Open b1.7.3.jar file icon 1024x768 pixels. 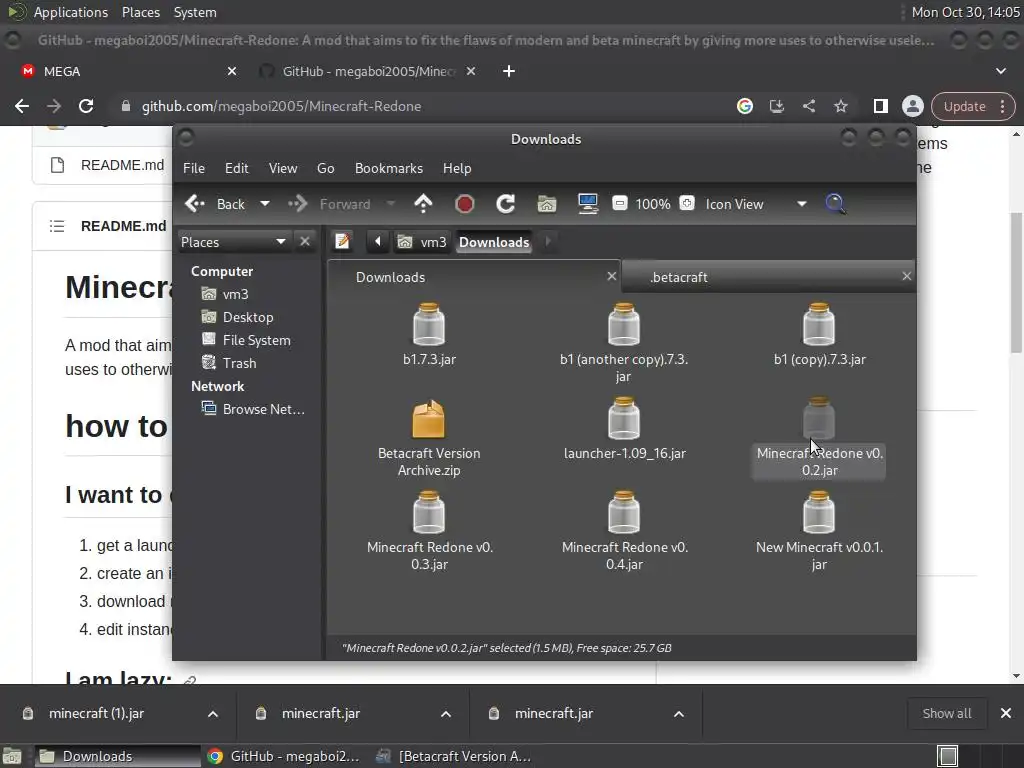coord(429,325)
